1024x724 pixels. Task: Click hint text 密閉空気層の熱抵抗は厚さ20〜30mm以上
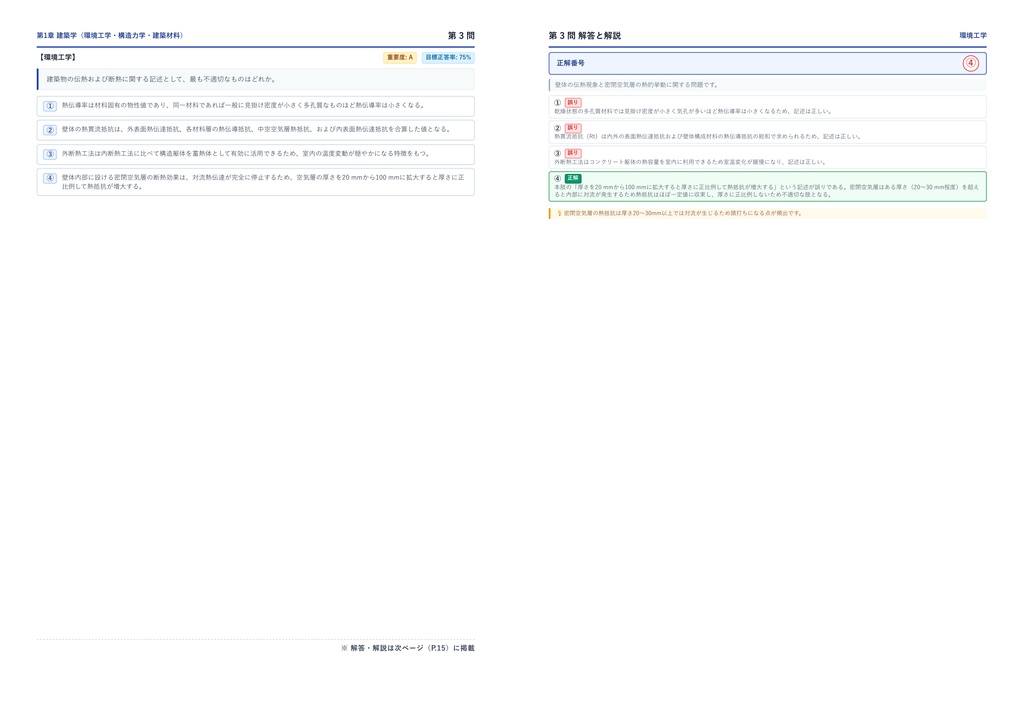683,213
